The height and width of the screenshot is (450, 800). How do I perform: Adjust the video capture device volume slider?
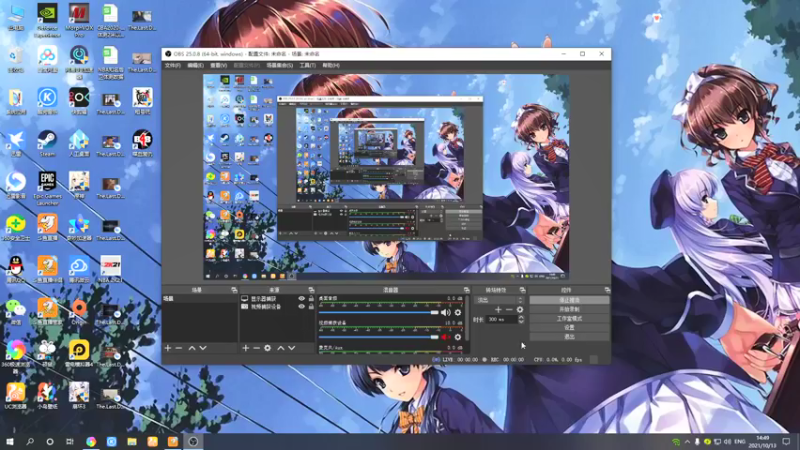(379, 337)
